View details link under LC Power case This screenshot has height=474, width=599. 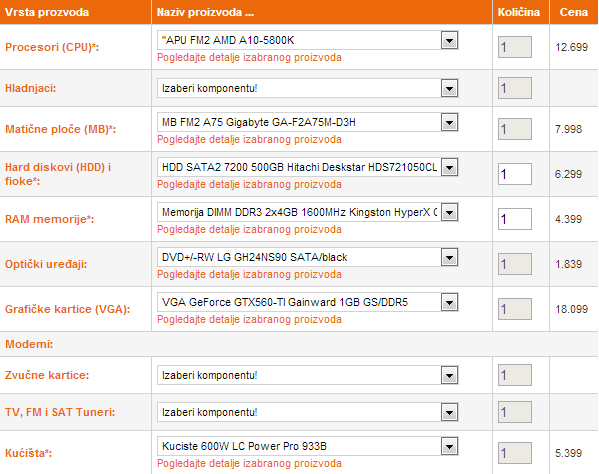pos(249,464)
